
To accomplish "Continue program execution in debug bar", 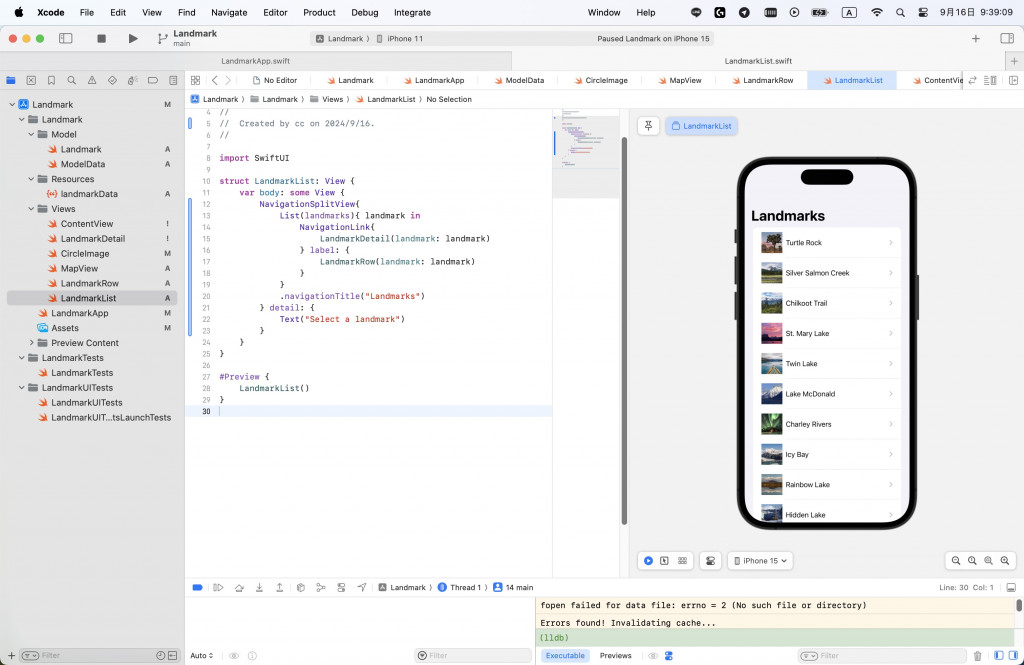I will (x=218, y=587).
